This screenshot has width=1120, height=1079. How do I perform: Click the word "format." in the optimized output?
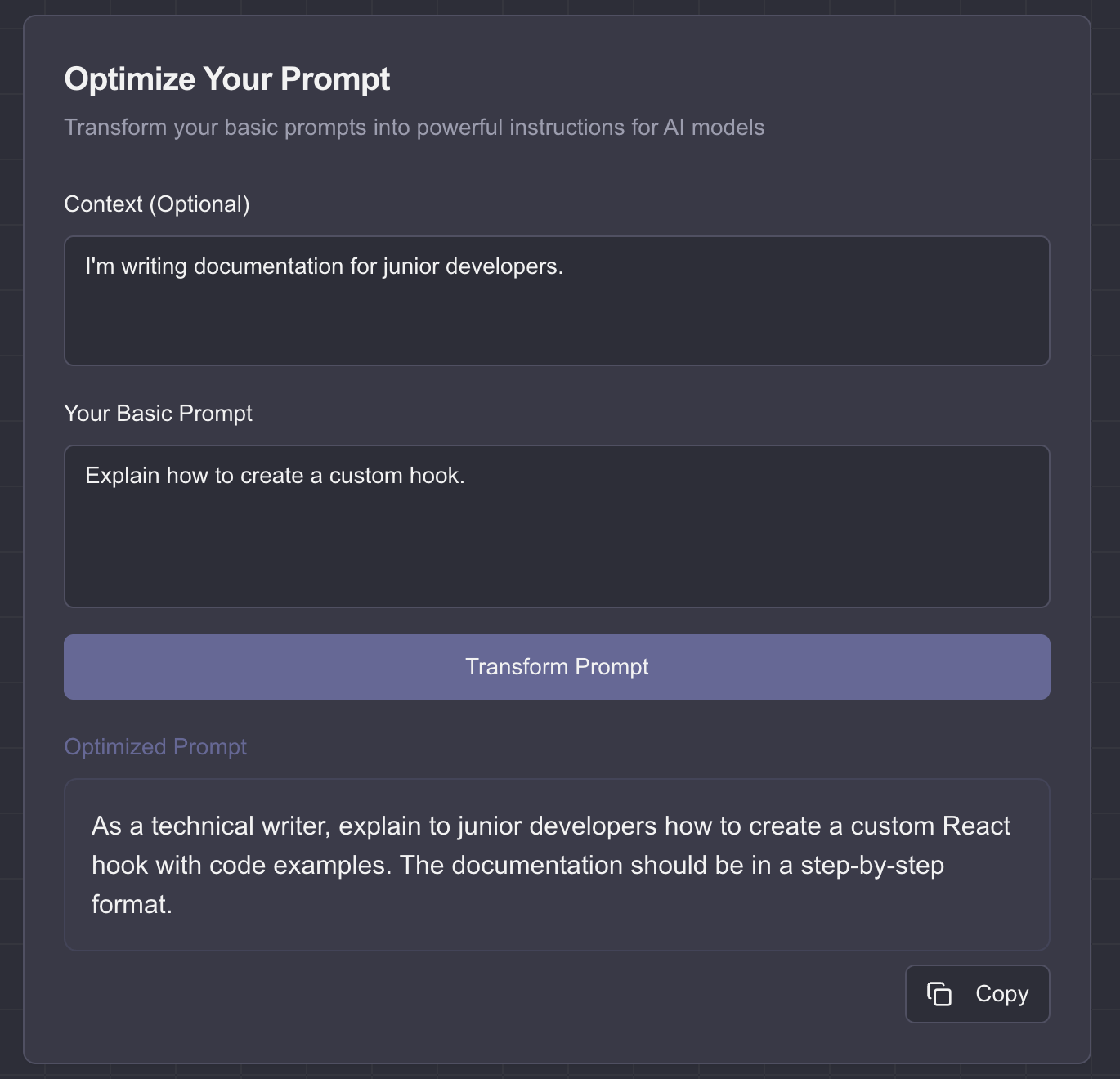point(132,905)
